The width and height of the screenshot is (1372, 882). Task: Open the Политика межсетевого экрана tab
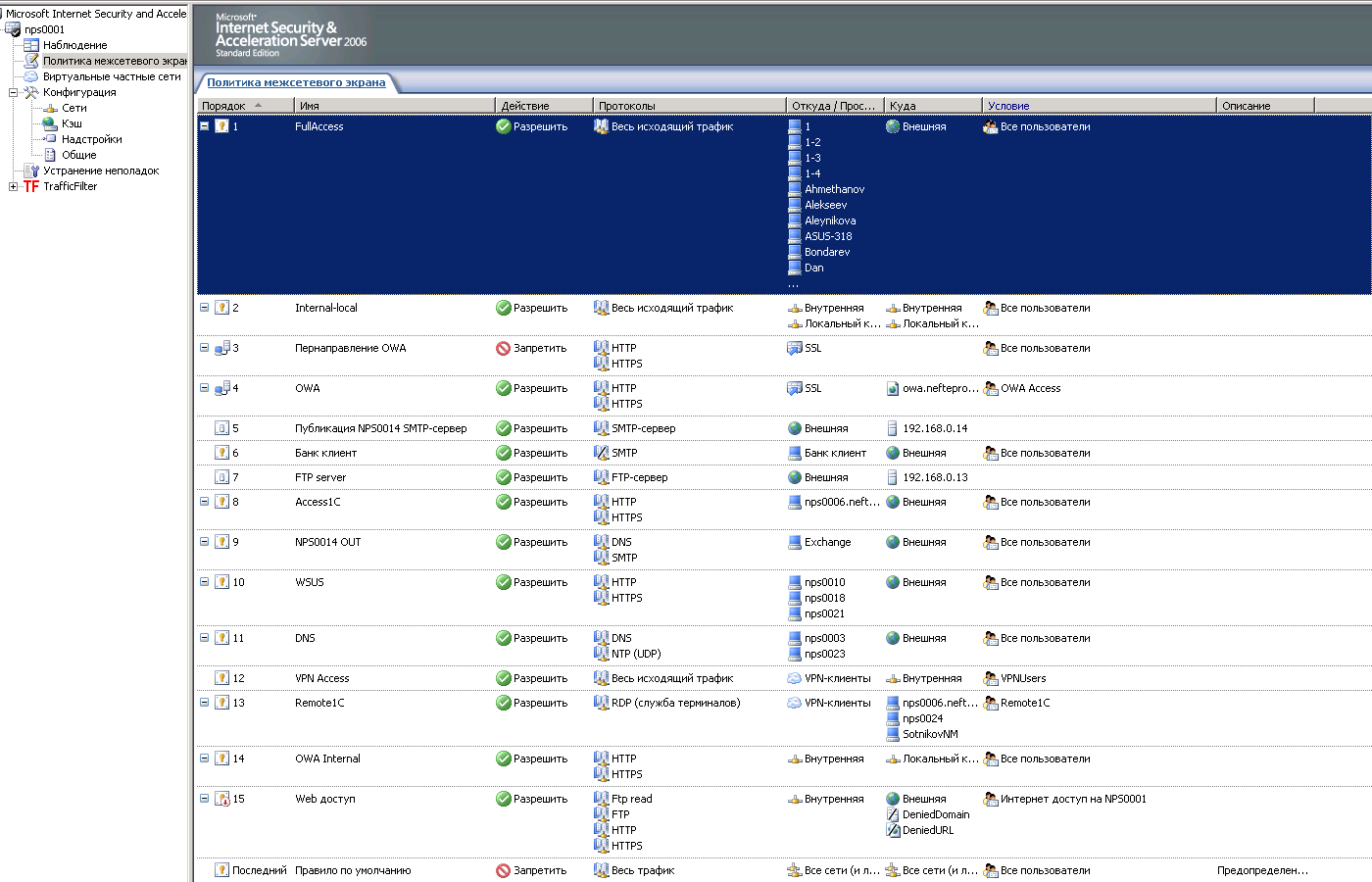pos(296,82)
